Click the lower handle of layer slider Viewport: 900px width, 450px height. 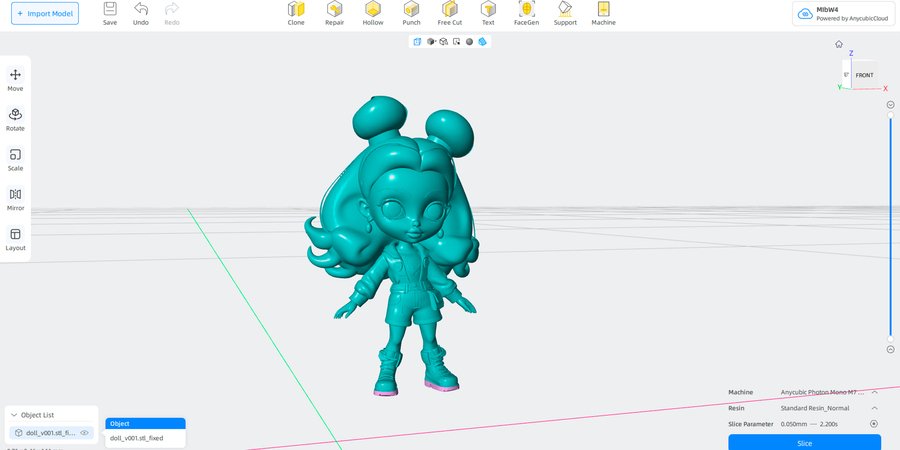(891, 339)
